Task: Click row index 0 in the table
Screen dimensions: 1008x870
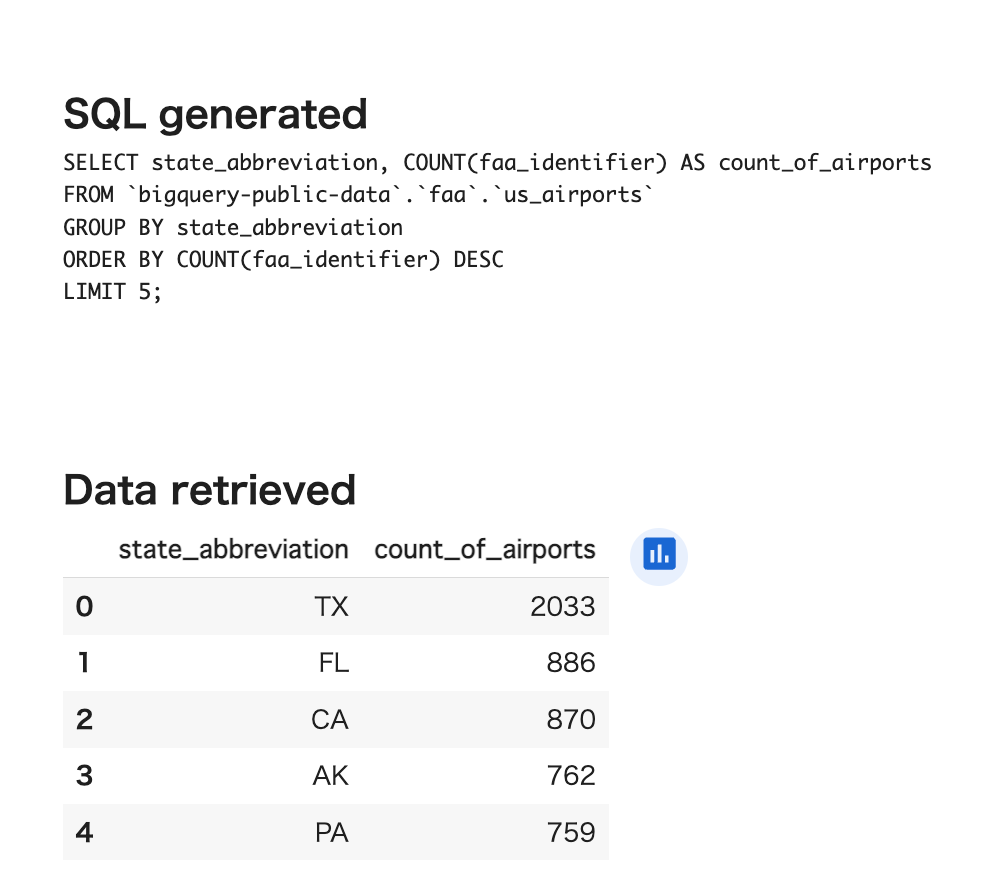Action: pyautogui.click(x=84, y=606)
